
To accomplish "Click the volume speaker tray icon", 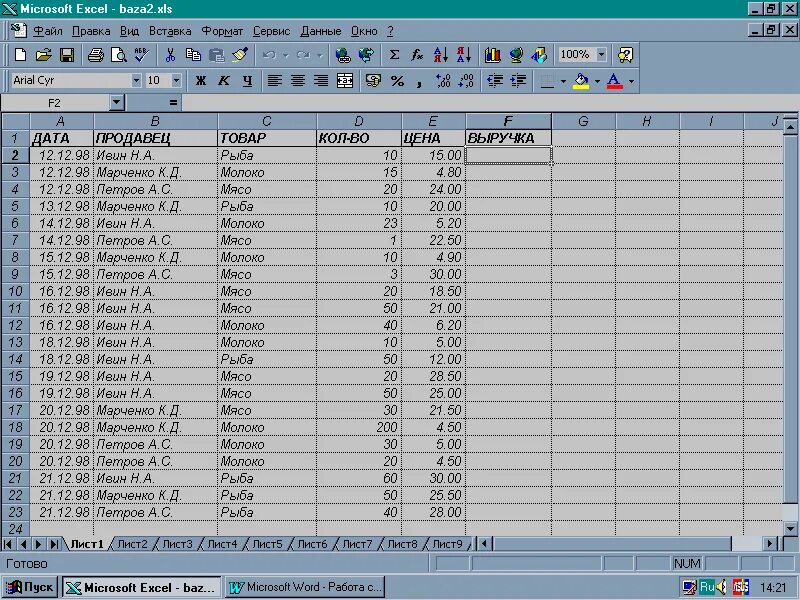I will pos(721,587).
